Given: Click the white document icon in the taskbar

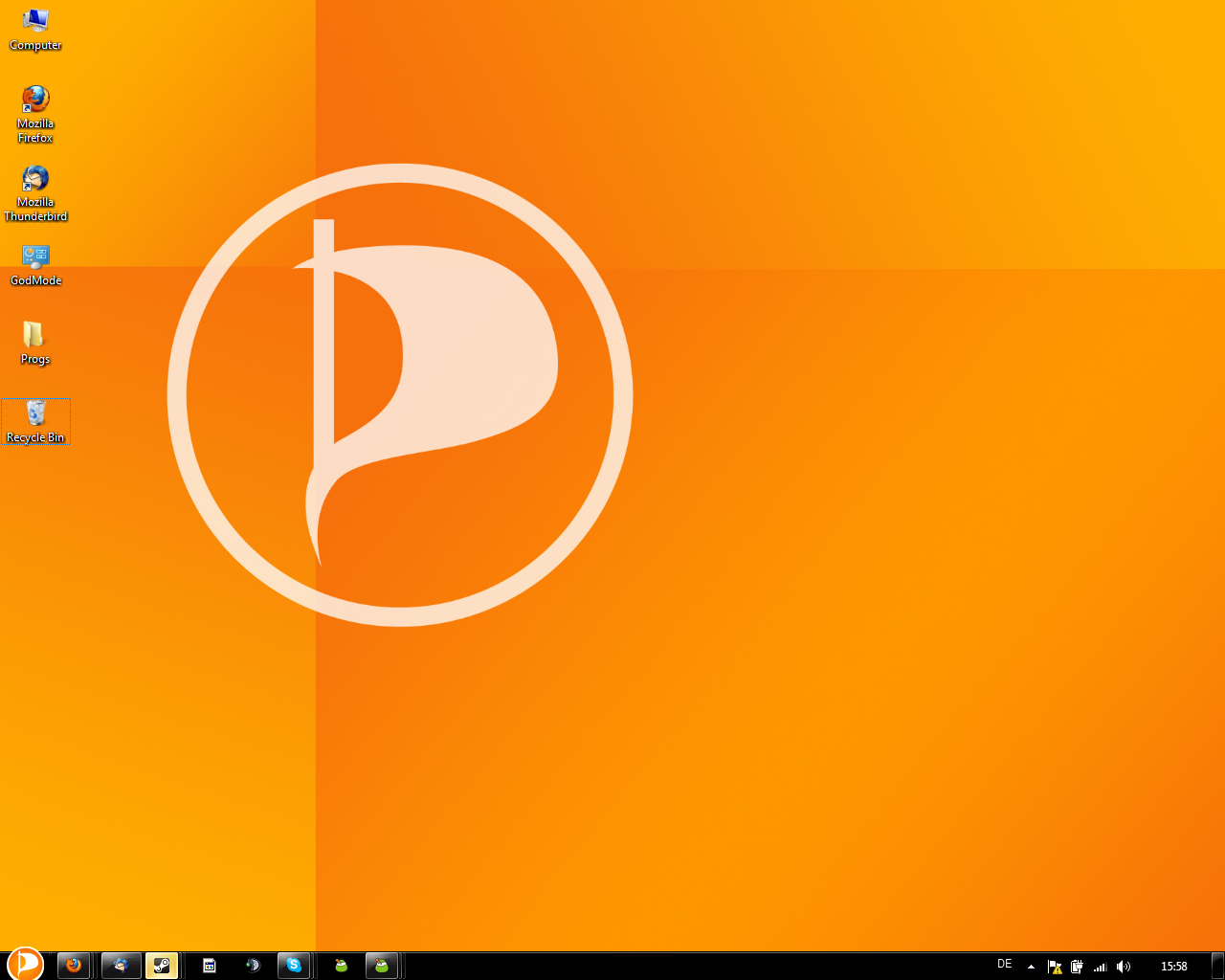Looking at the screenshot, I should click(x=210, y=966).
